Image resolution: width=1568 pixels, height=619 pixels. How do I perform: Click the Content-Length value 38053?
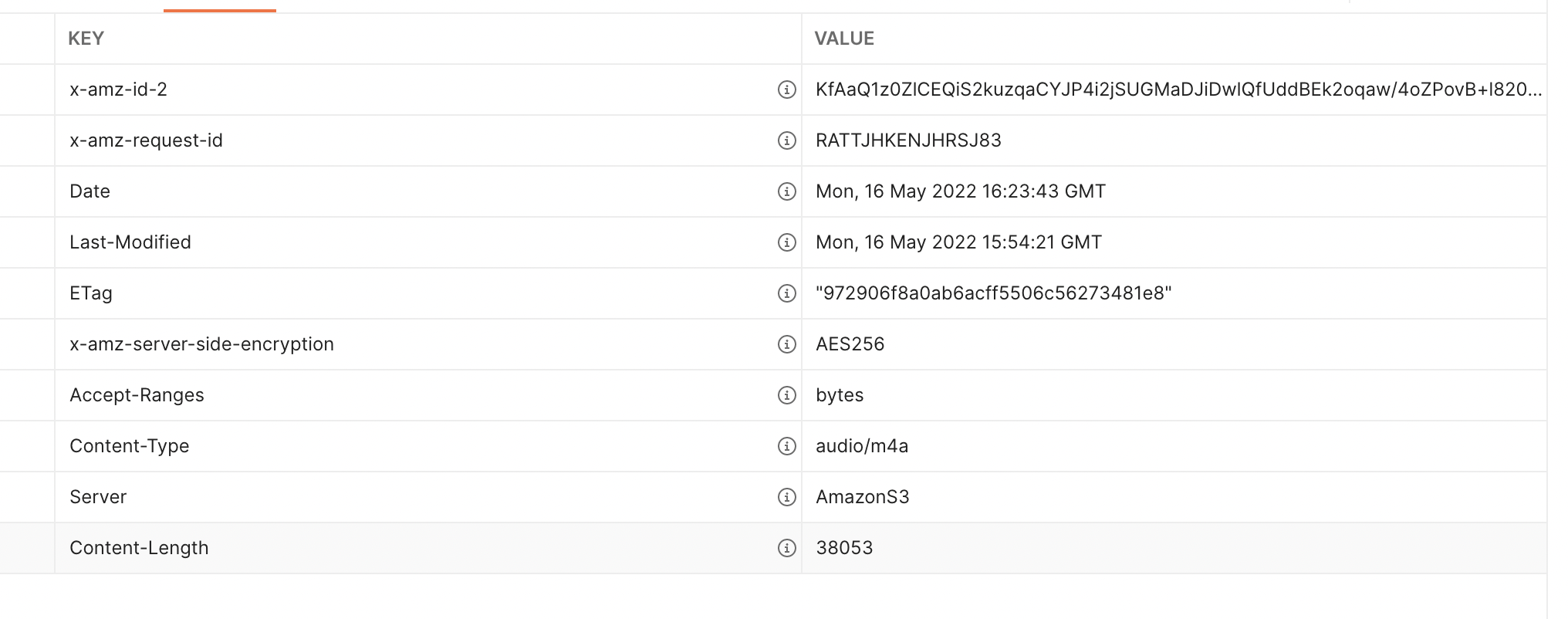point(845,547)
